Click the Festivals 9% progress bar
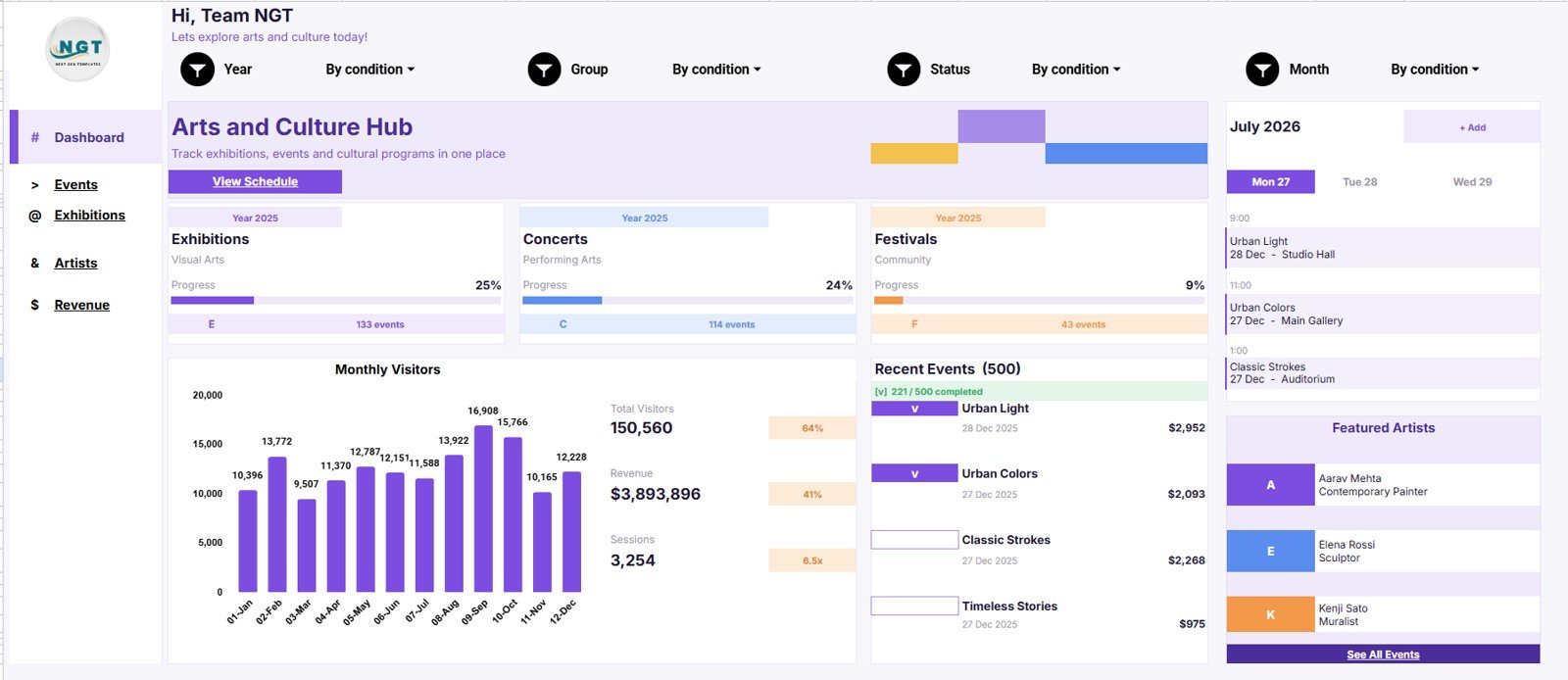 [x=1039, y=301]
